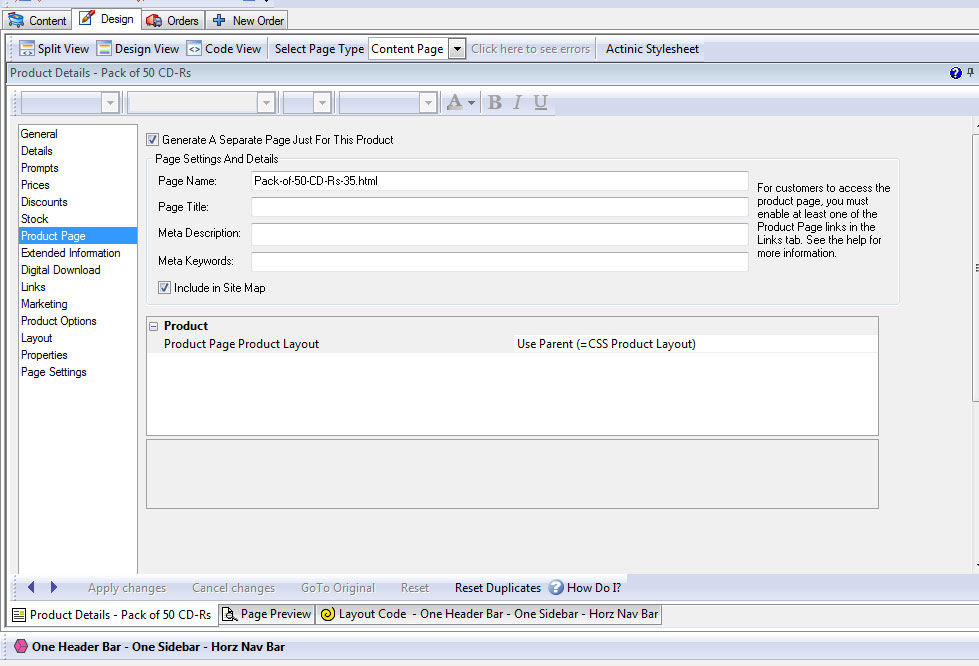This screenshot has width=979, height=666.
Task: Open Code View from toolbar
Action: point(194,48)
